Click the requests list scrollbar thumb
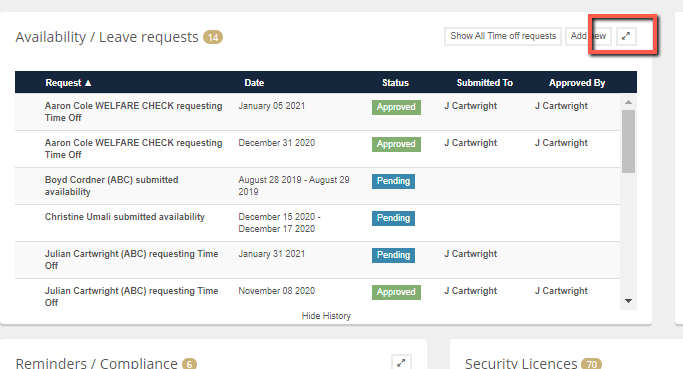Screen dimensions: 683x369 tap(628, 142)
